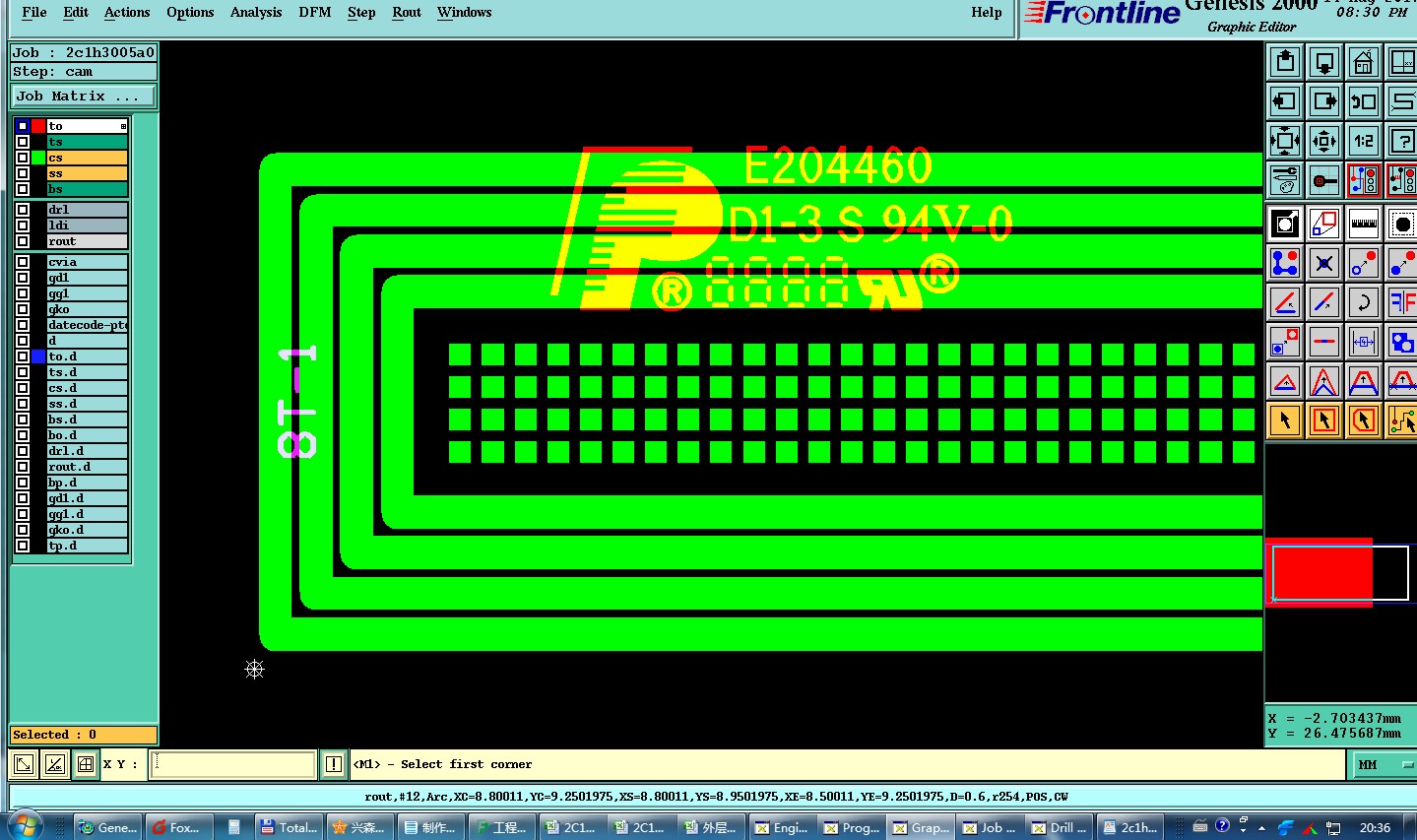Open the Actions menu
The image size is (1417, 840).
(127, 13)
